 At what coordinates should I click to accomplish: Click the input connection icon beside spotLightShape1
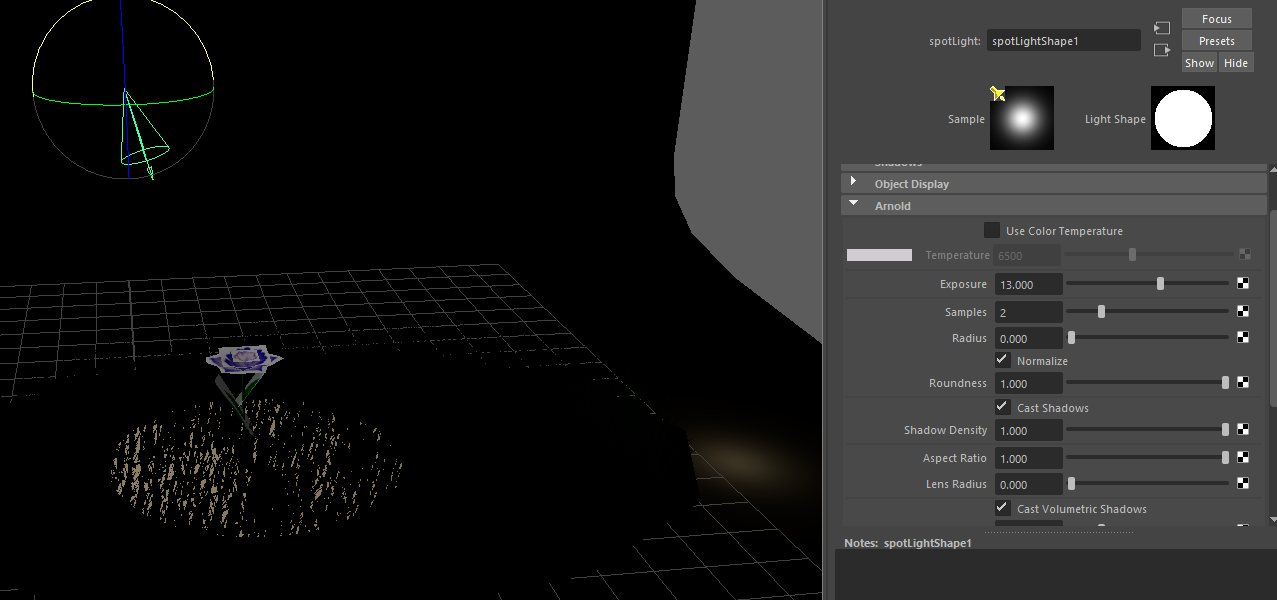(1162, 28)
